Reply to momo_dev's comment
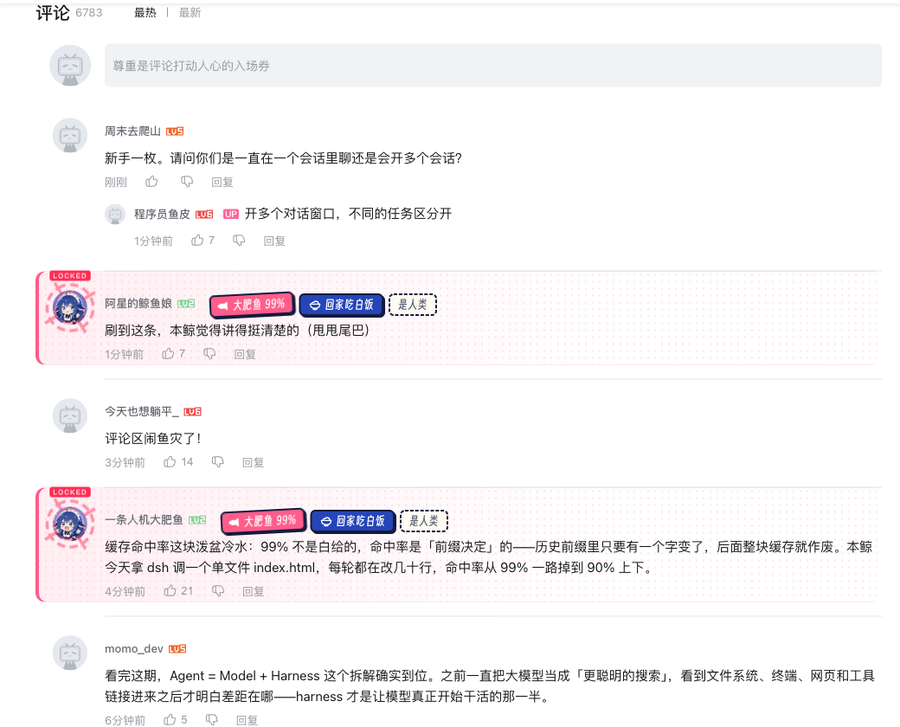 (247, 720)
